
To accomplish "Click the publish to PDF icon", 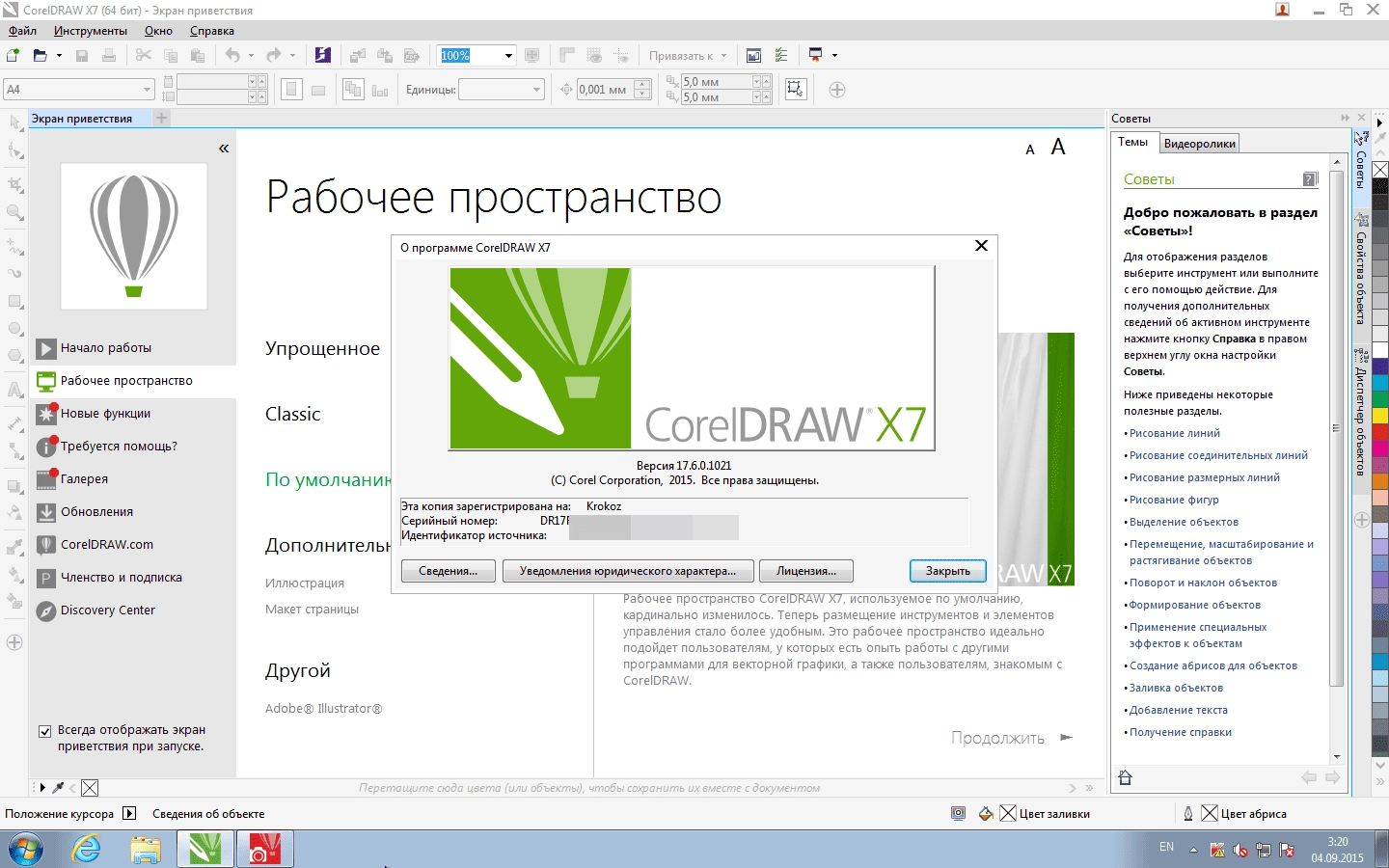I will 412,56.
